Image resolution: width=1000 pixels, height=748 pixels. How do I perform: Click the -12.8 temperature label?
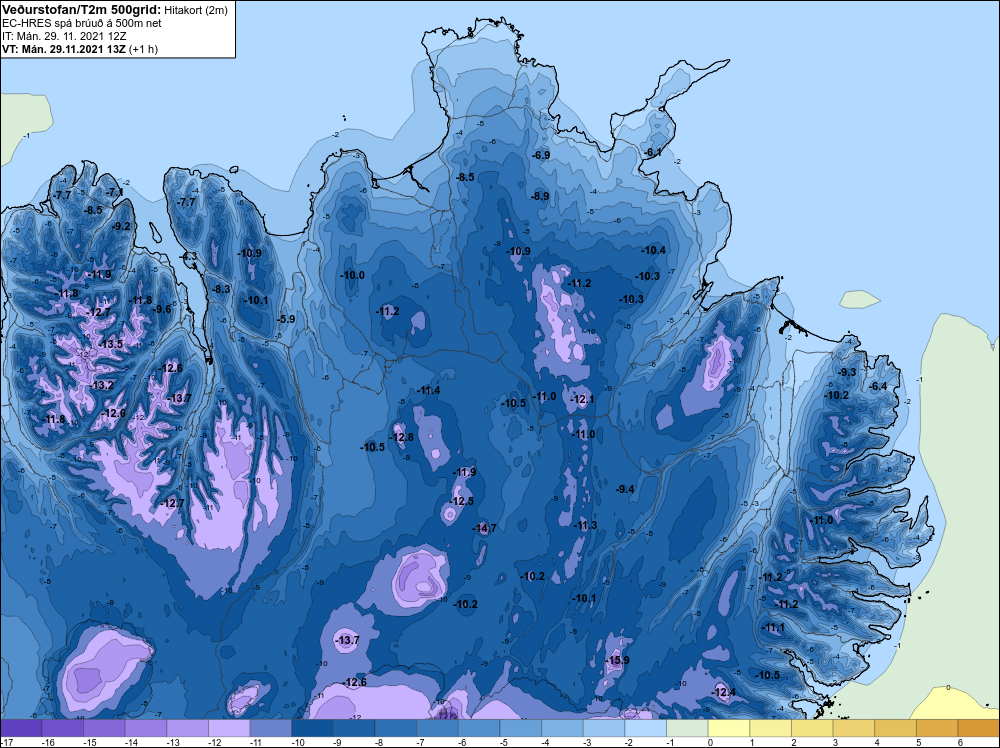(x=402, y=437)
